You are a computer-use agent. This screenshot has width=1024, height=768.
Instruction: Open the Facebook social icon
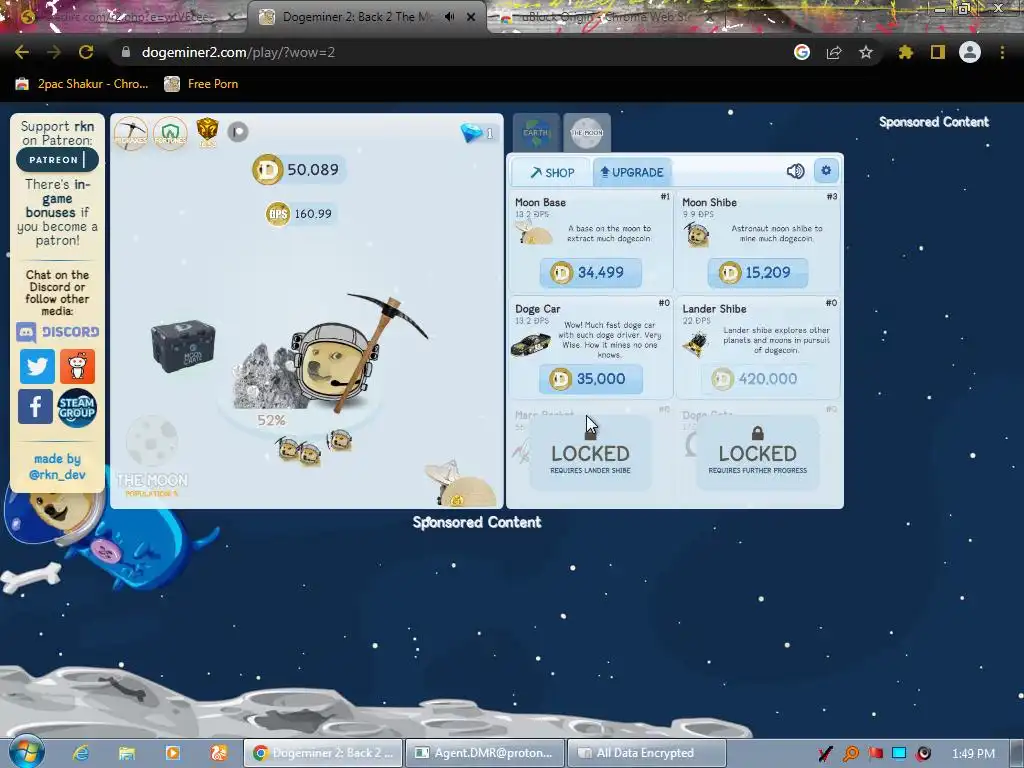(35, 406)
